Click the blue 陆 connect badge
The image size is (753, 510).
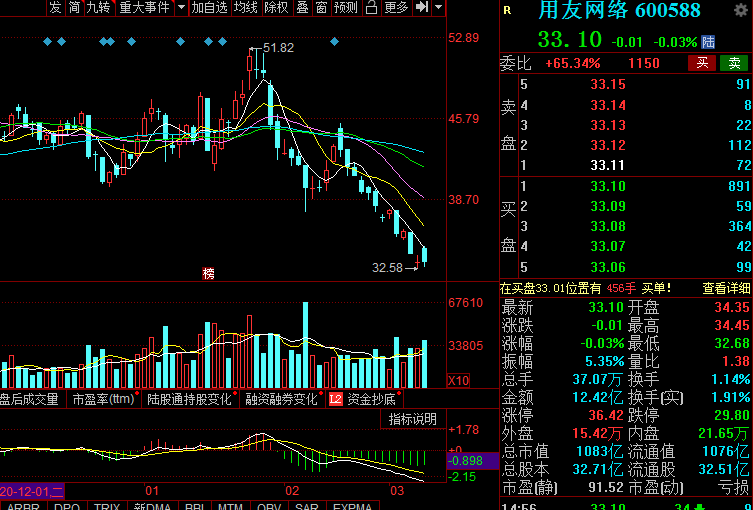709,42
